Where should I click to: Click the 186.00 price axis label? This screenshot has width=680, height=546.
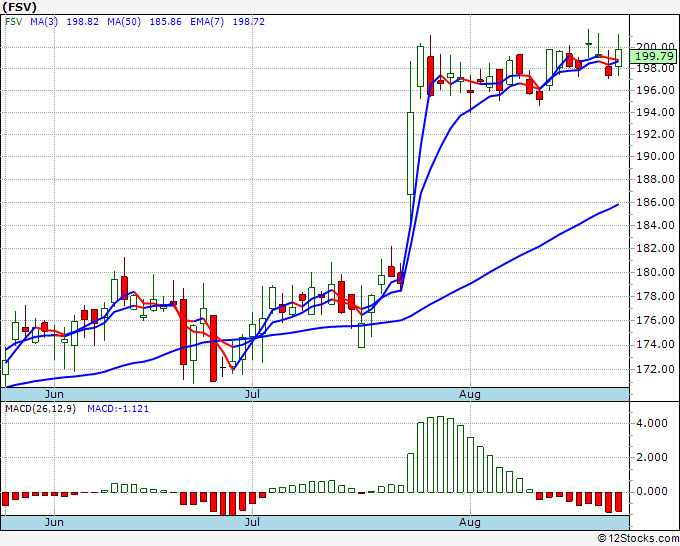click(655, 202)
